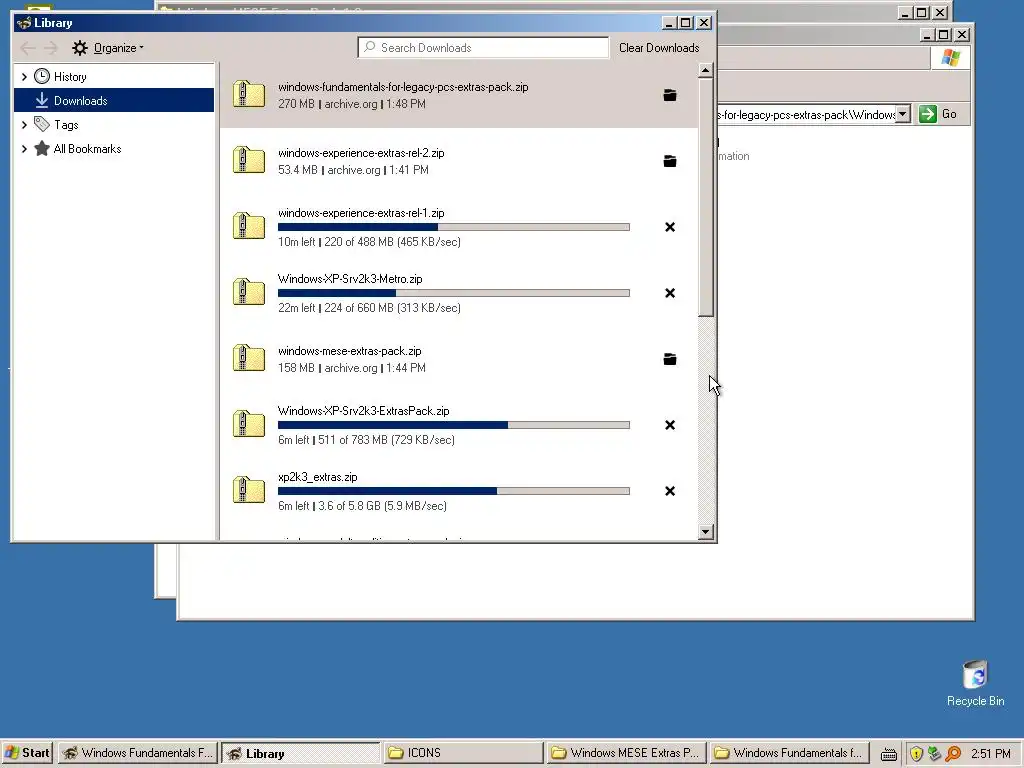Viewport: 1024px width, 768px height.
Task: Click the keyboard icon in the taskbar
Action: tap(888, 754)
